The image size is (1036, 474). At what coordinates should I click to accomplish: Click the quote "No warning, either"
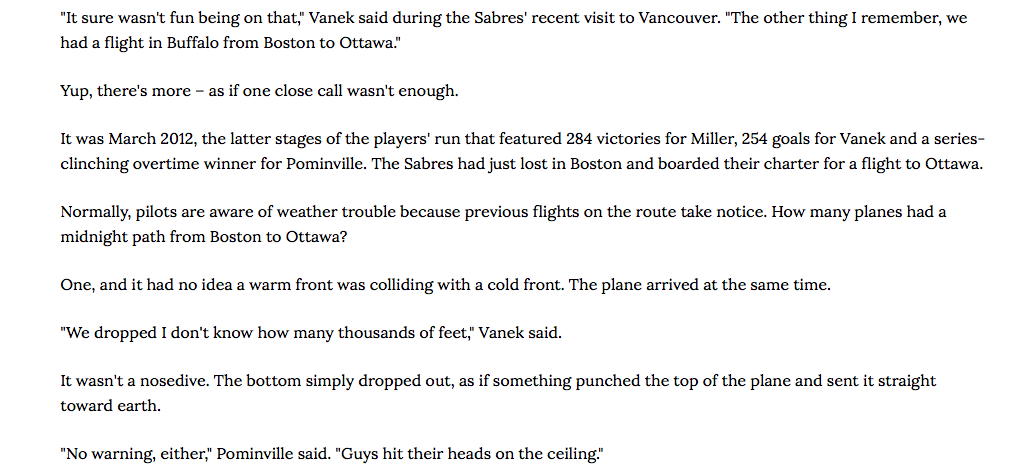134,454
